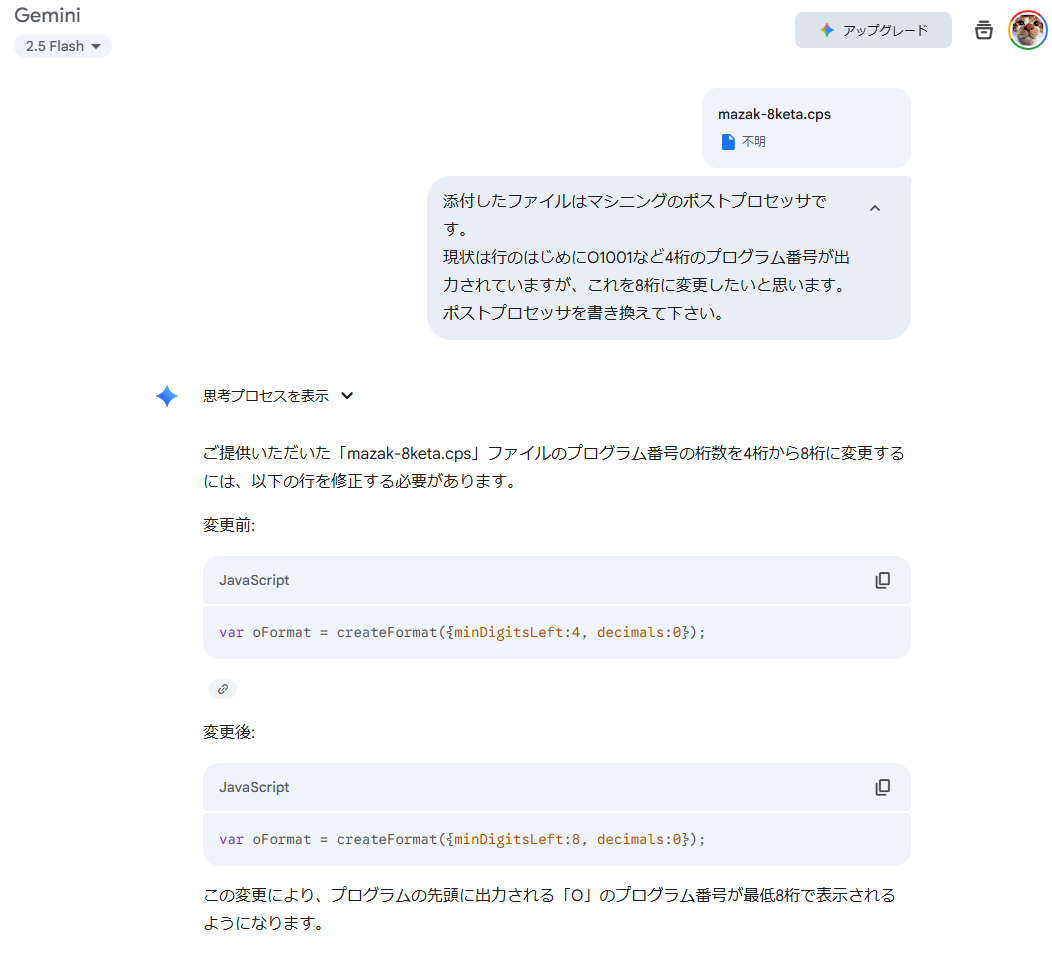Click the 変更後: heading text
The width and height of the screenshot is (1052, 964).
click(229, 733)
